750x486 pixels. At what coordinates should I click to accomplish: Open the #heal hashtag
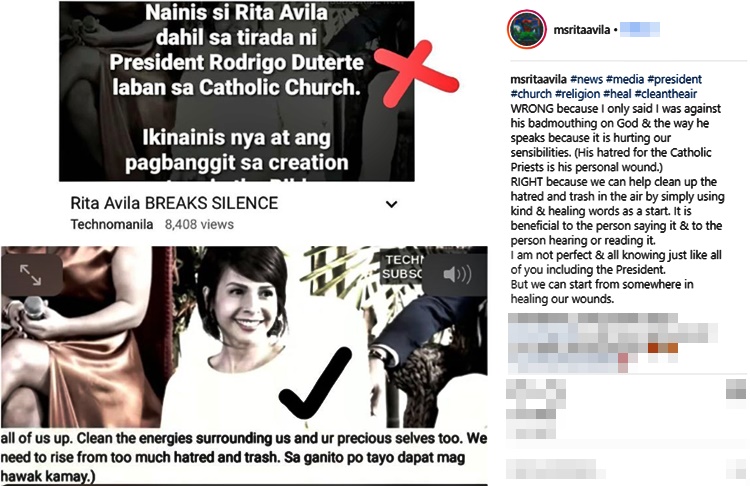coord(617,94)
